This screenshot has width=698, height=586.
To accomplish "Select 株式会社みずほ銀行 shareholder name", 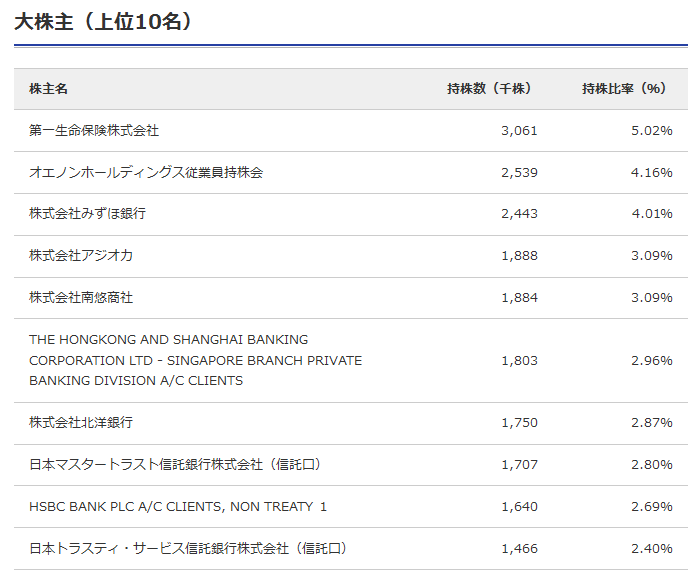I will 87,213.
